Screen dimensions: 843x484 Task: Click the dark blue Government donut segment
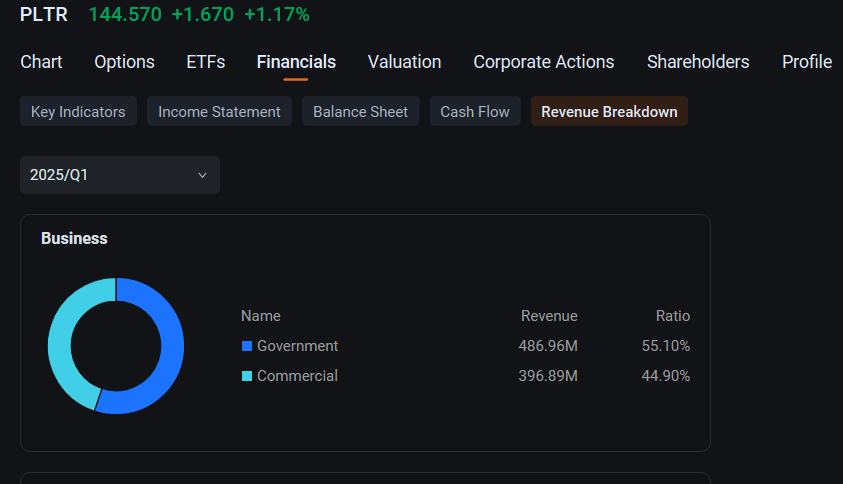[x=171, y=344]
